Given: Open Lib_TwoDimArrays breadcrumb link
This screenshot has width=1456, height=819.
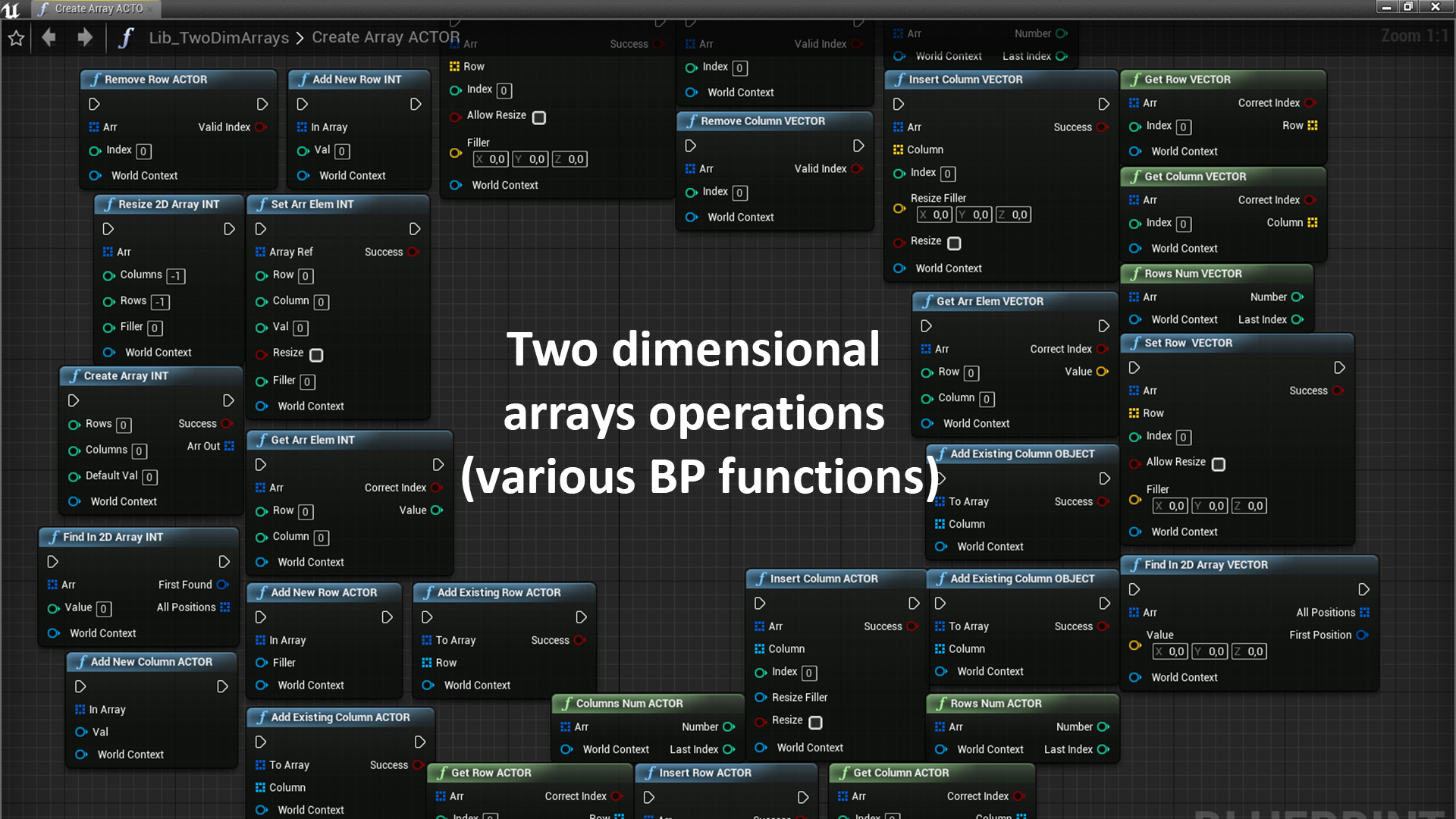Looking at the screenshot, I should click(218, 38).
